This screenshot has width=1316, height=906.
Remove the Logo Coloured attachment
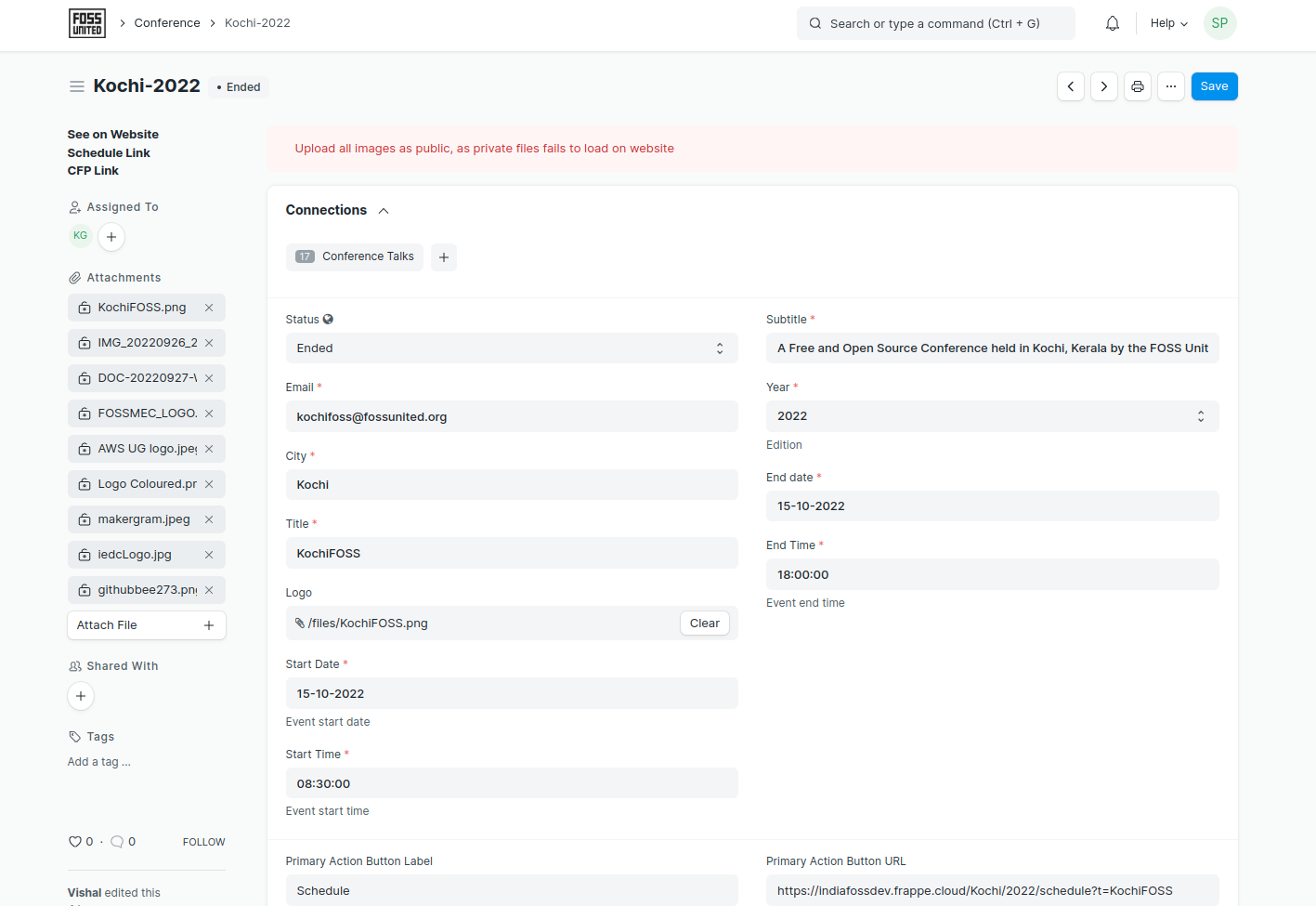[209, 484]
